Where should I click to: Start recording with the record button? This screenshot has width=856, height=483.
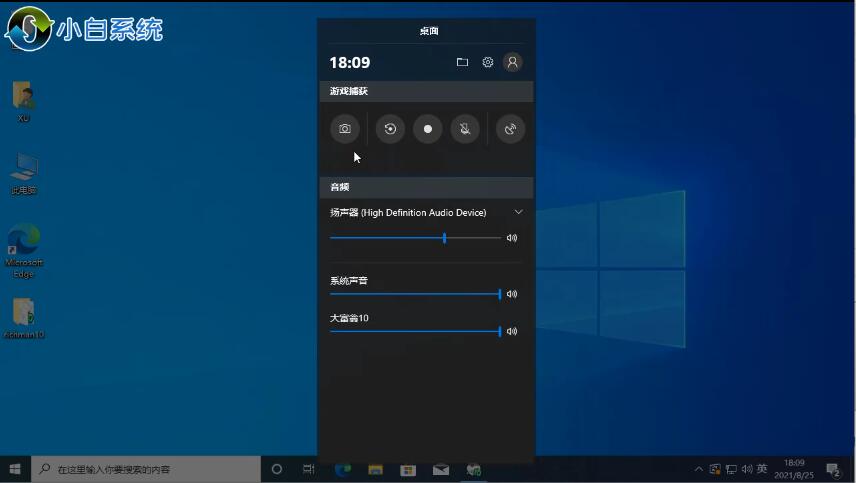click(x=428, y=129)
